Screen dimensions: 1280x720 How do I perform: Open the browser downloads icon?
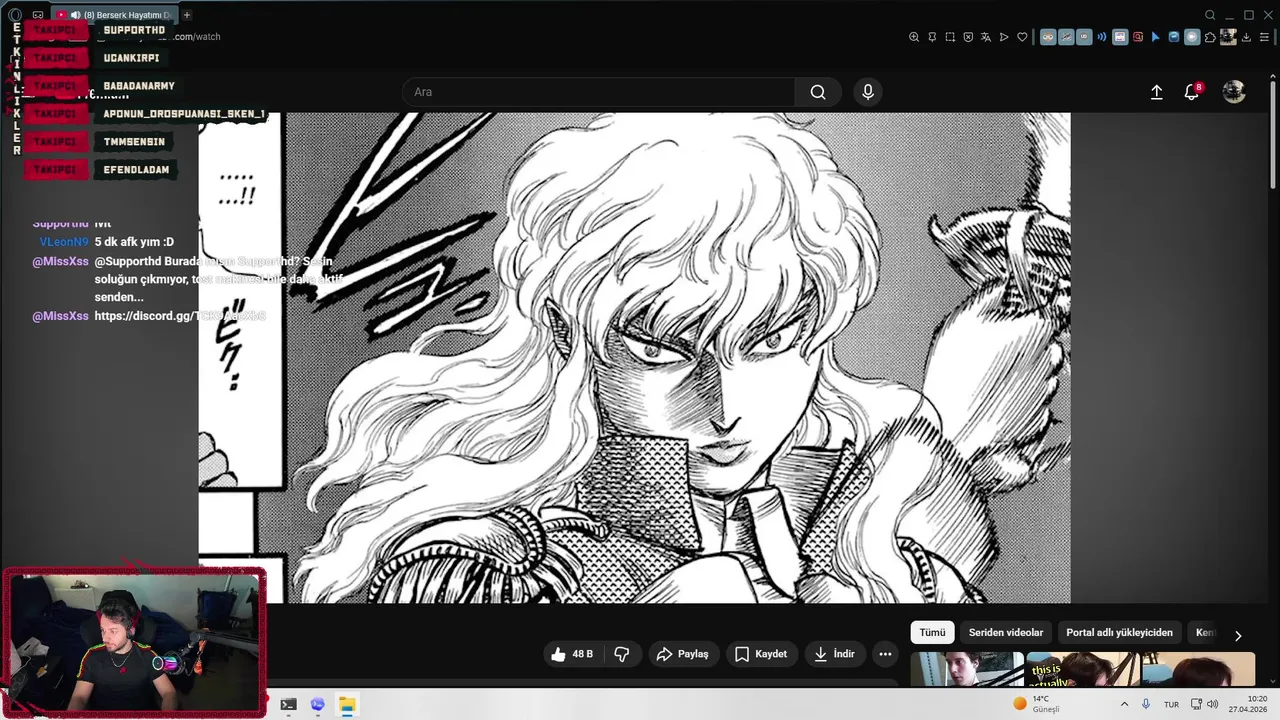pos(1246,37)
